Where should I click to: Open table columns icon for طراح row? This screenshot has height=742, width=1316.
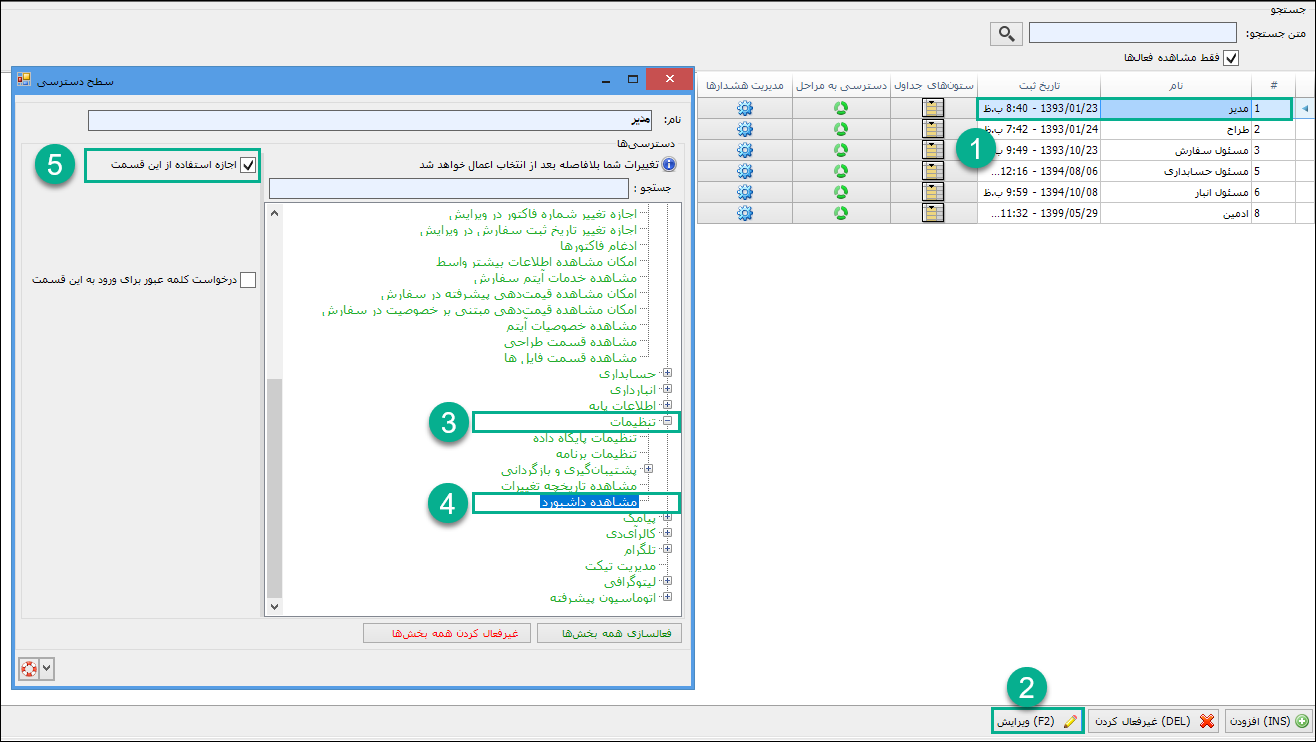[933, 129]
